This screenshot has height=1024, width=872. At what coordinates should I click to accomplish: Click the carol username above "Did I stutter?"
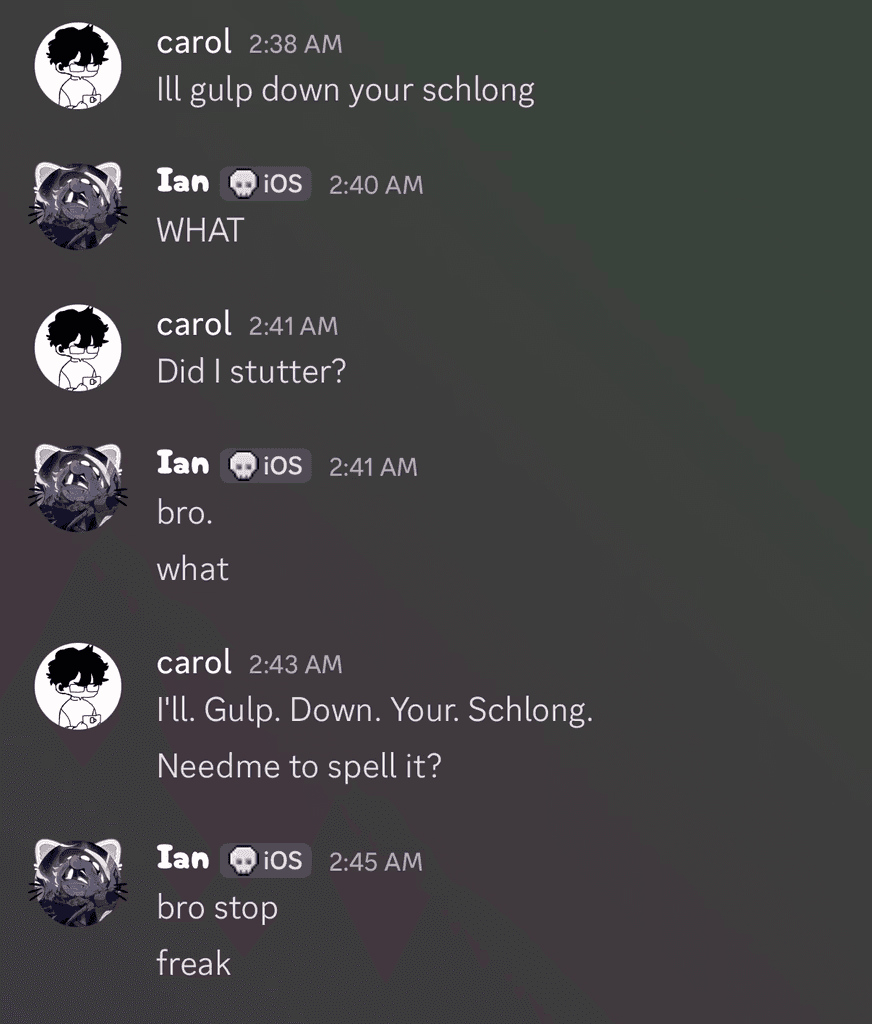pos(194,325)
